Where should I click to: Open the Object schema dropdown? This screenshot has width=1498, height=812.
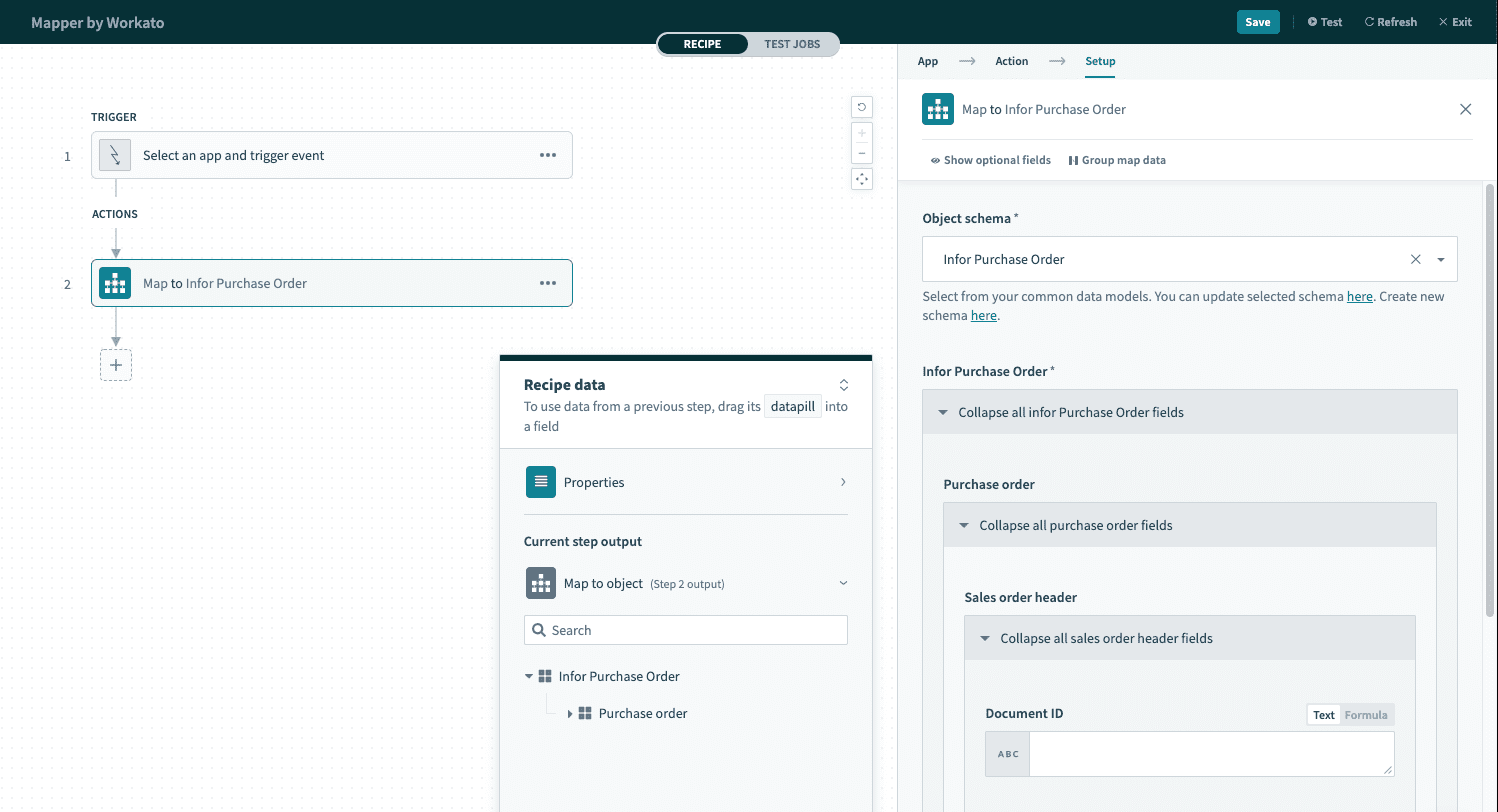click(1441, 259)
